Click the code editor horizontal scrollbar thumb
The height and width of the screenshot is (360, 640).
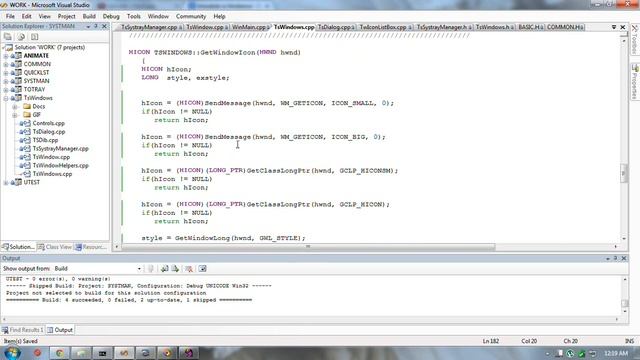coord(308,247)
